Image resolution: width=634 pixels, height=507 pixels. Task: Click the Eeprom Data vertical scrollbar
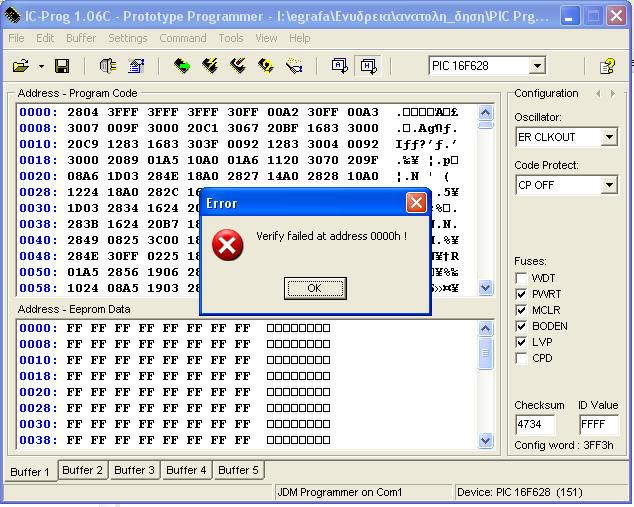point(486,385)
